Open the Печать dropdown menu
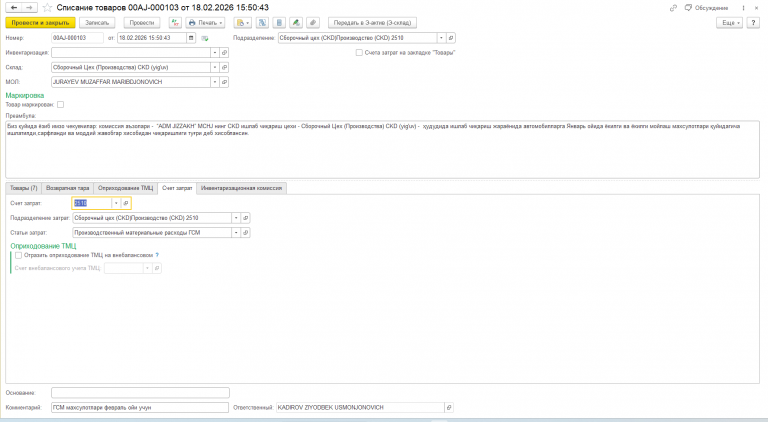Viewport: 768px width, 422px height. point(205,23)
